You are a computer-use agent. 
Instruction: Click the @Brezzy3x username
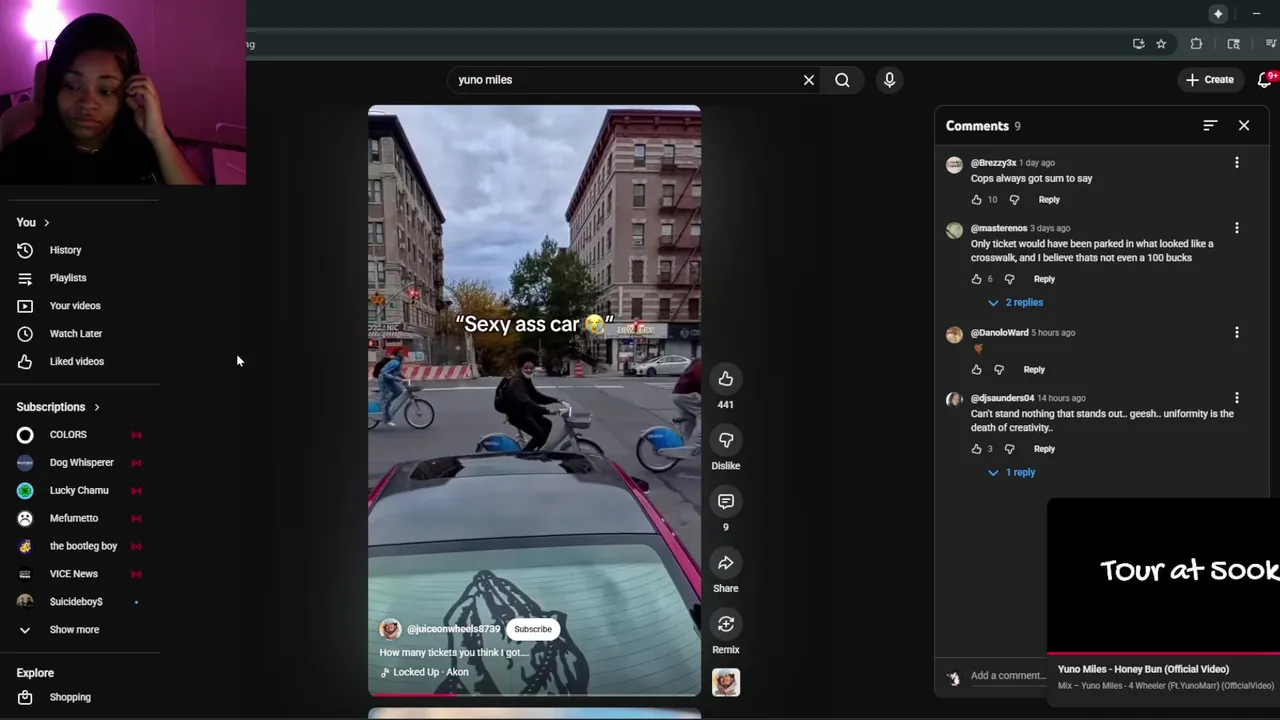coord(993,163)
